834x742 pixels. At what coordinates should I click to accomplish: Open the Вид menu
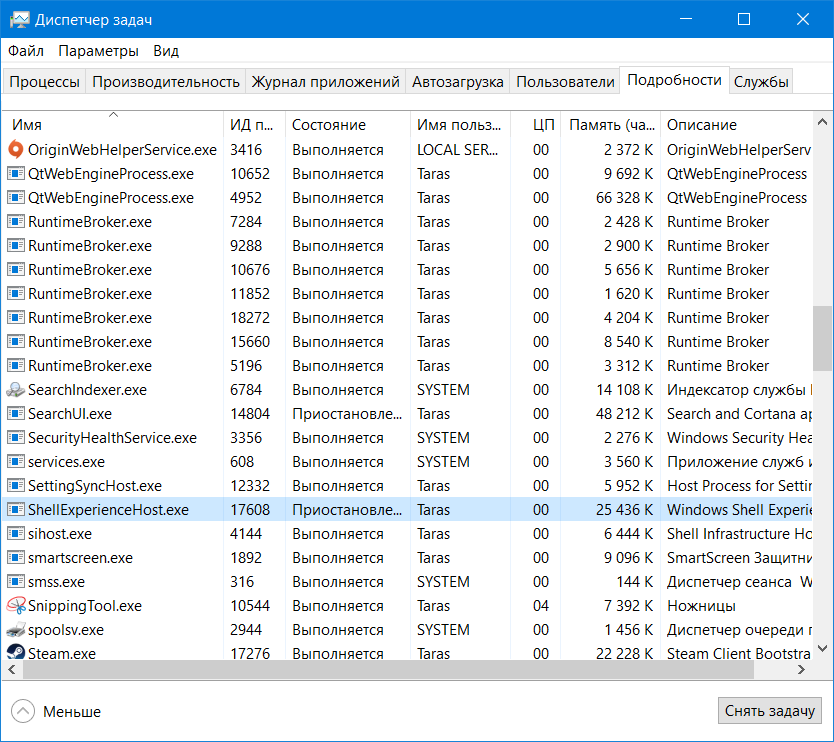click(x=166, y=51)
